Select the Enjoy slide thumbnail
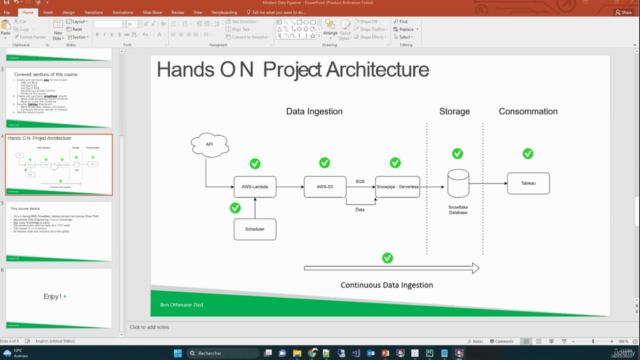Screen dimensions: 640x360 tap(58, 298)
